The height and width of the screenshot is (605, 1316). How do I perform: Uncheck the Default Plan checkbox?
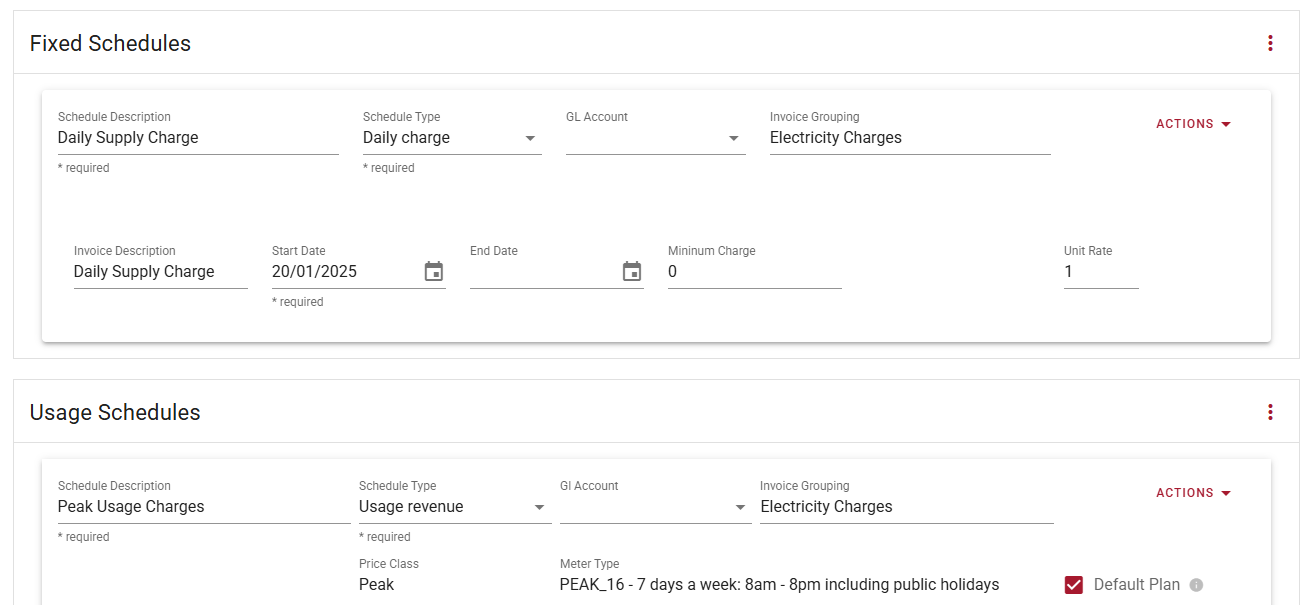[x=1074, y=584]
